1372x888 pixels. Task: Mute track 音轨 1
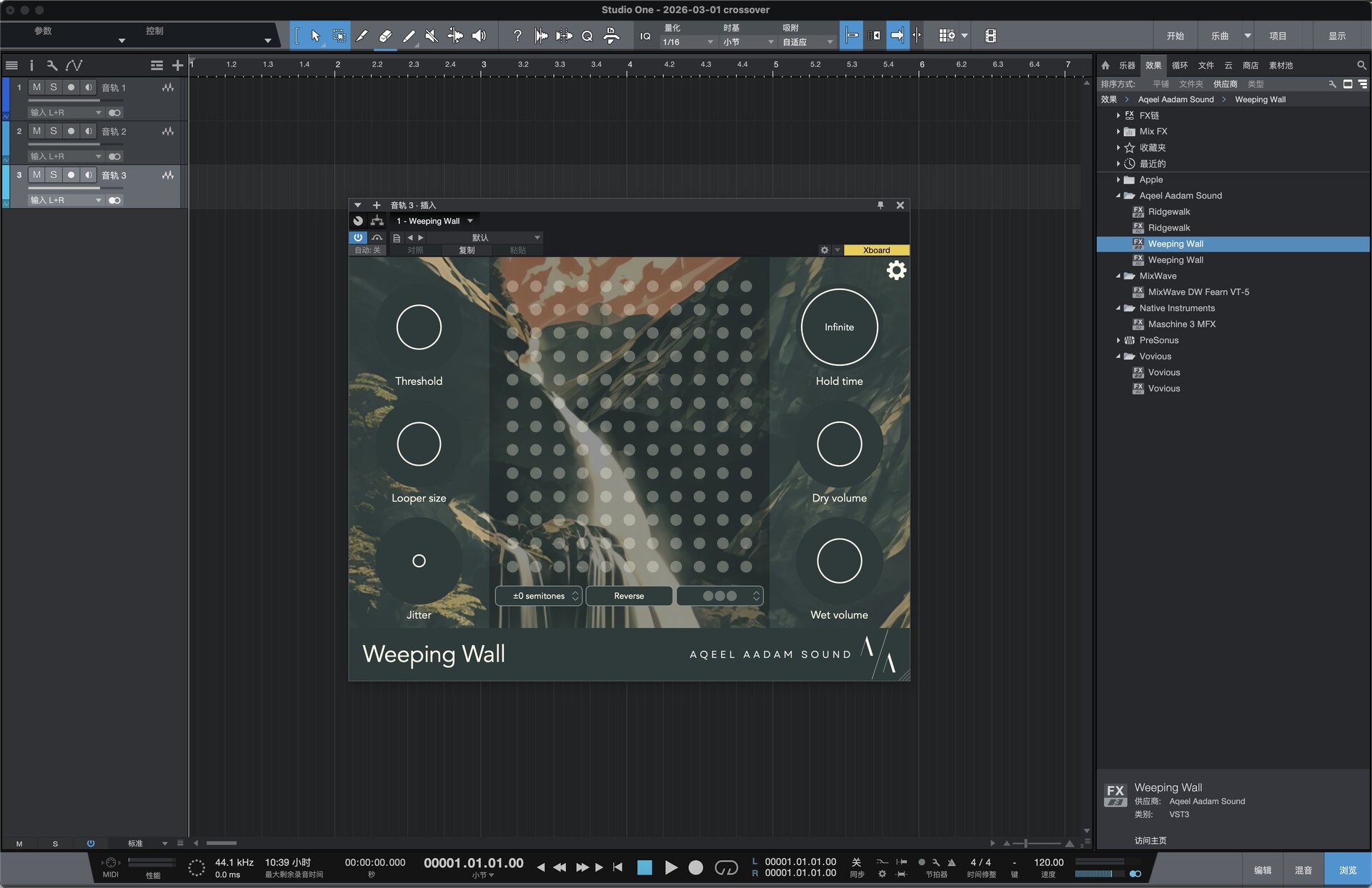pos(36,87)
